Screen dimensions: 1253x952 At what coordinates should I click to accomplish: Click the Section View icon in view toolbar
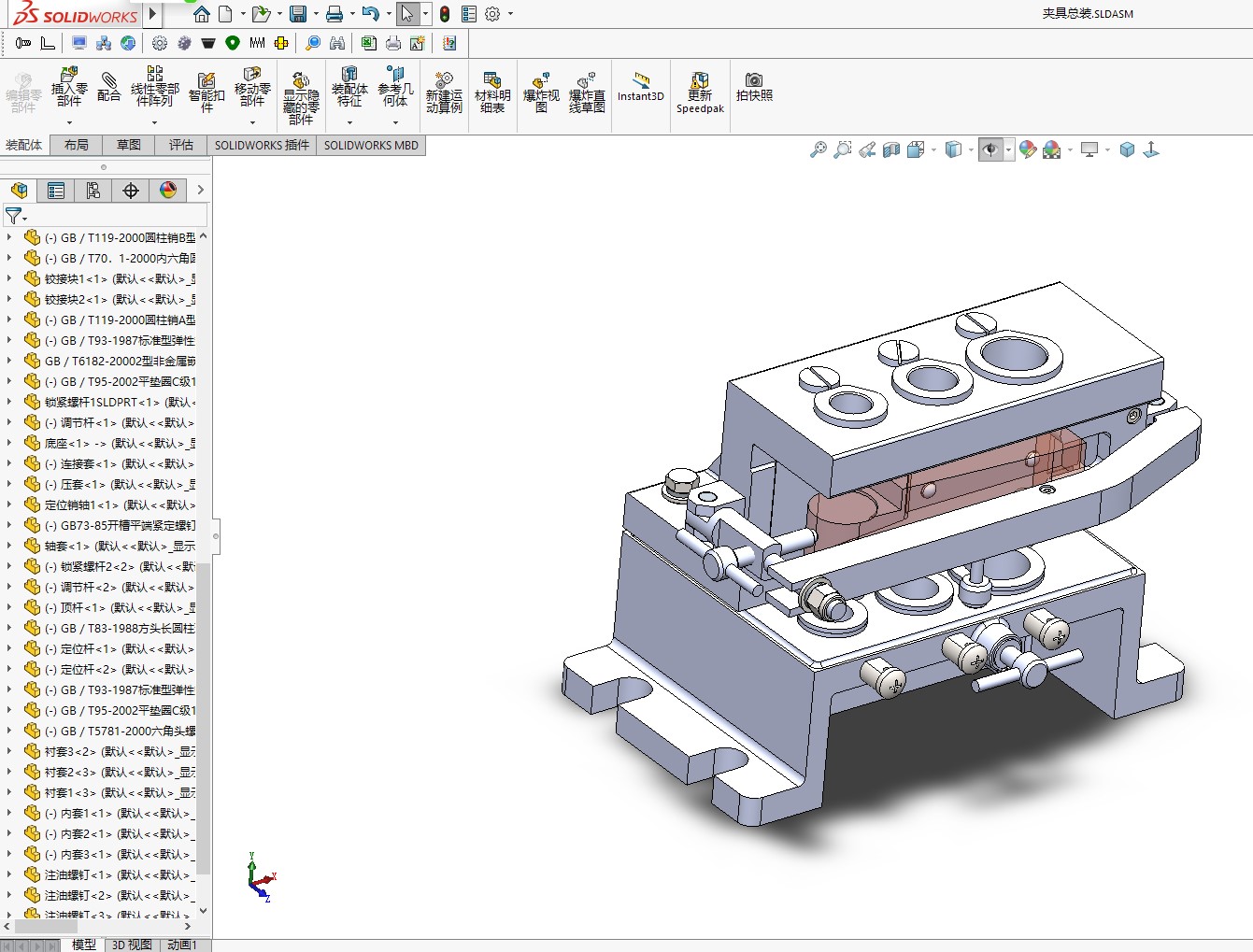pos(891,149)
